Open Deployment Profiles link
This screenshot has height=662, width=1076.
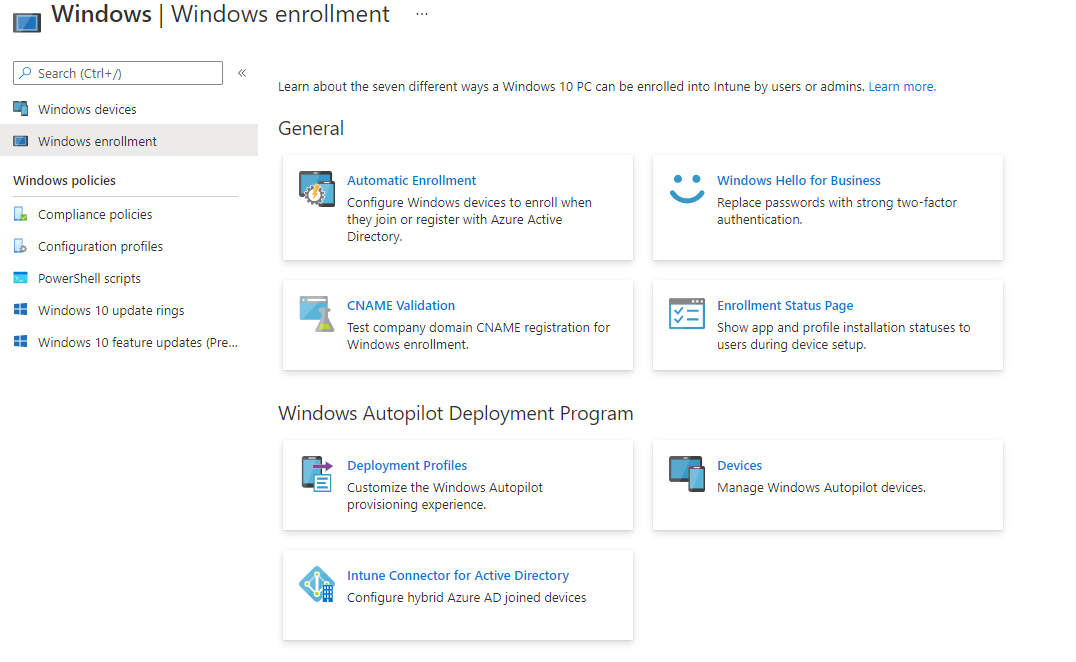click(407, 465)
